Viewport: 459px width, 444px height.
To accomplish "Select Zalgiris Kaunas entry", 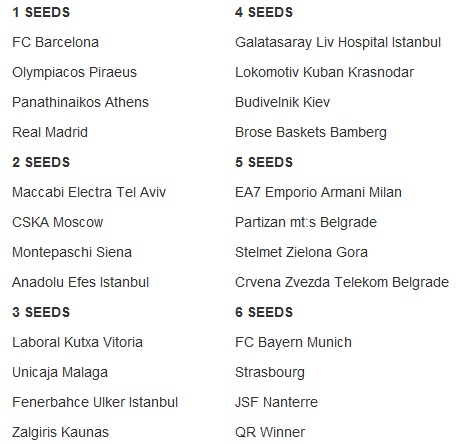I will point(60,432).
